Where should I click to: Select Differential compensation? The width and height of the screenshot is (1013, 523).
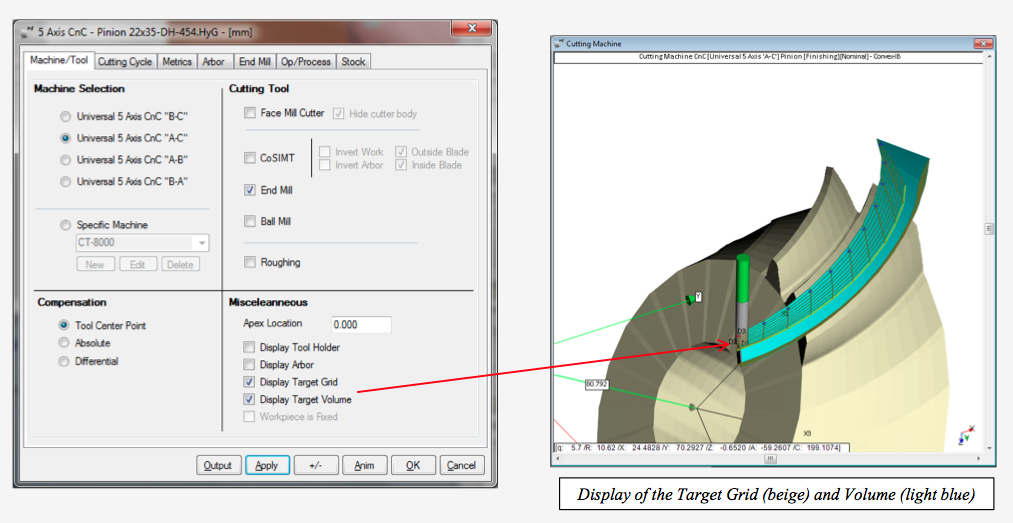coord(63,362)
